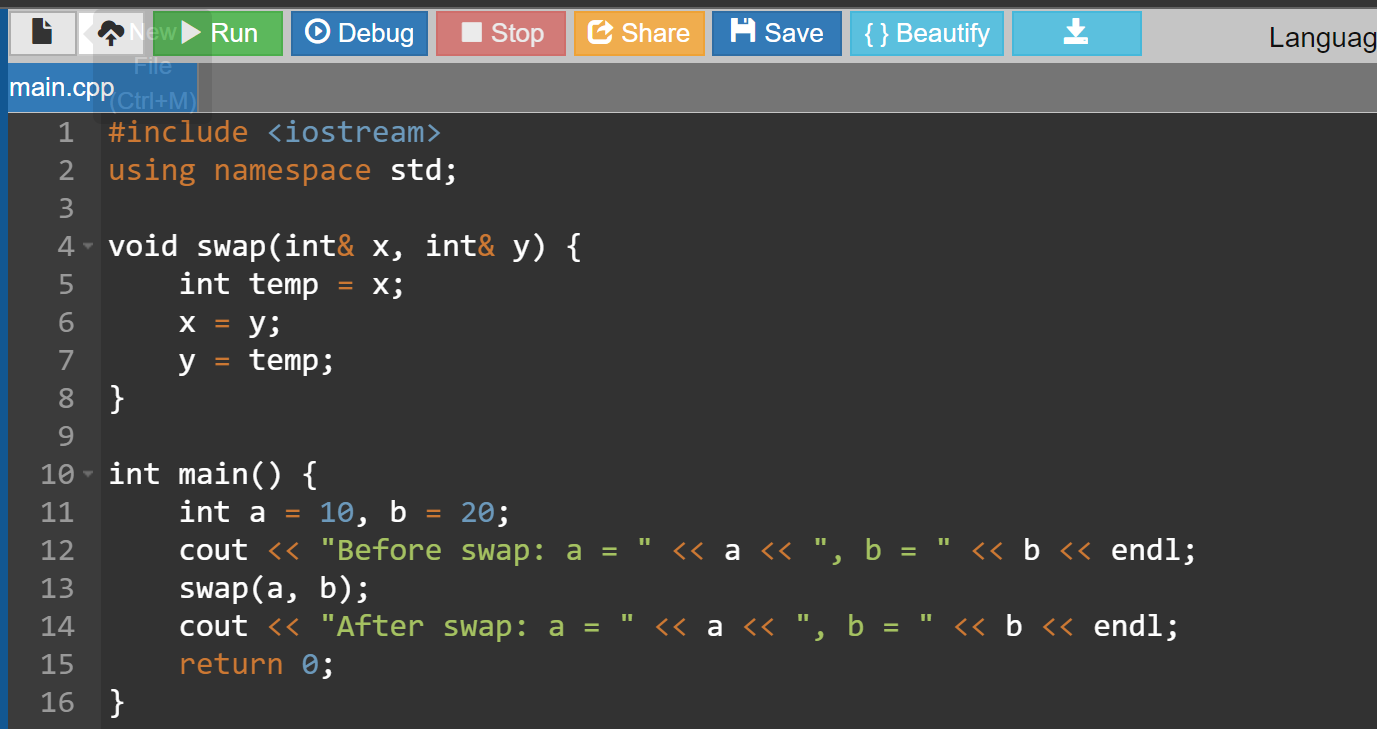Click line number 1 in gutter
1377x729 pixels.
coord(66,132)
